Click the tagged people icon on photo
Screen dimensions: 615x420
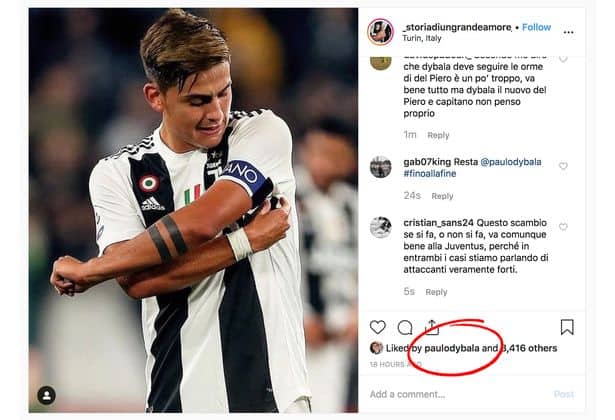point(46,395)
